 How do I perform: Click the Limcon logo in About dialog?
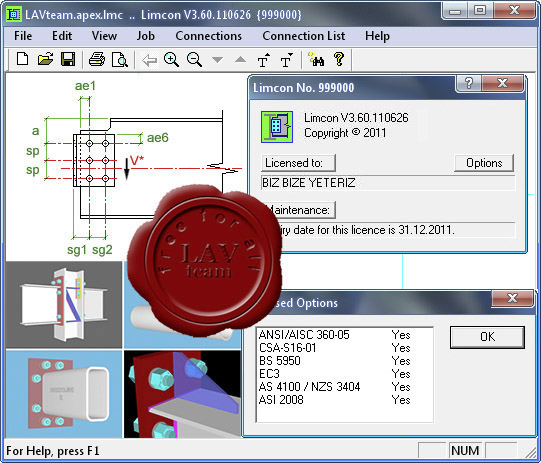click(x=277, y=127)
